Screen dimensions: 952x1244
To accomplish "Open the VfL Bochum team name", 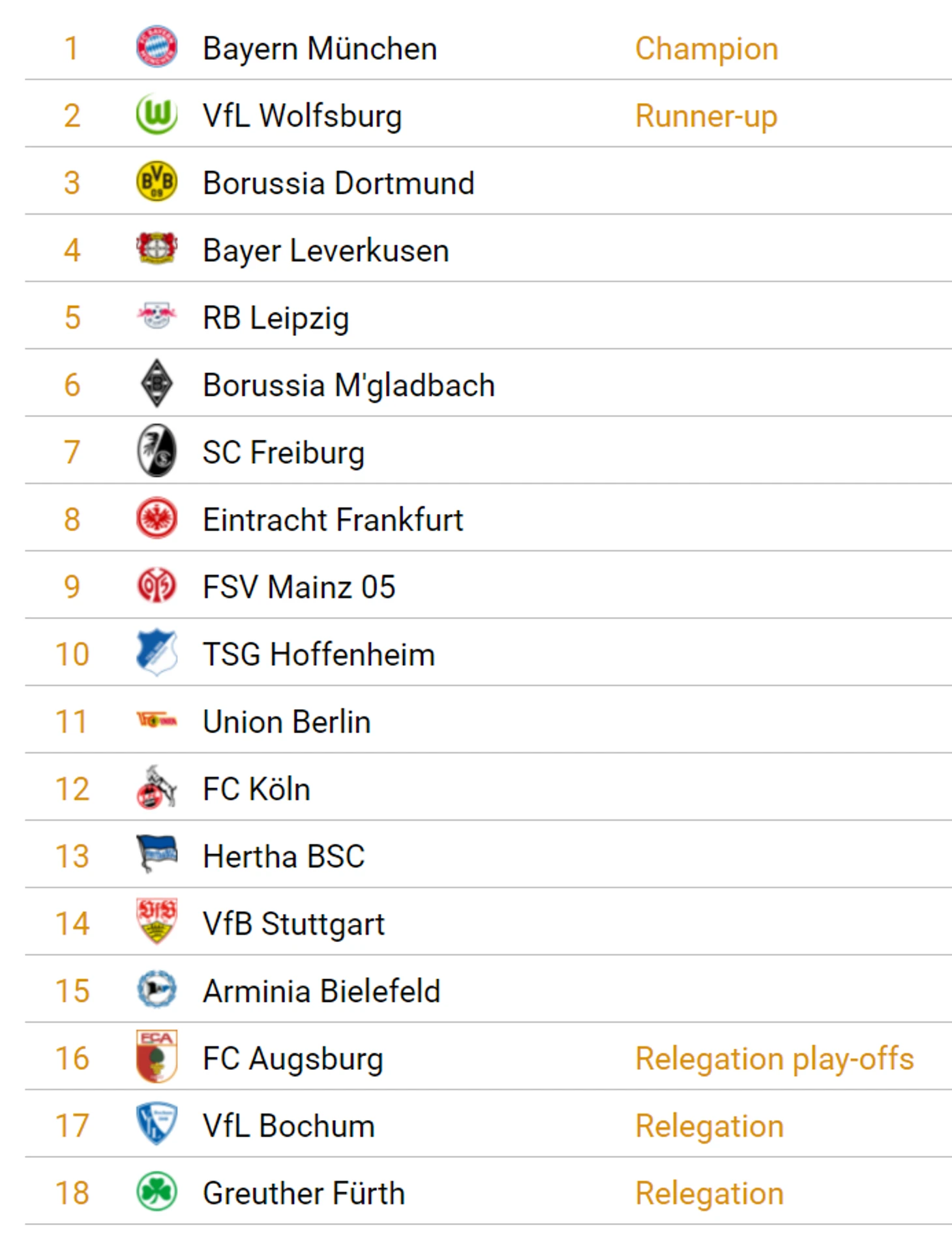I will point(289,1126).
